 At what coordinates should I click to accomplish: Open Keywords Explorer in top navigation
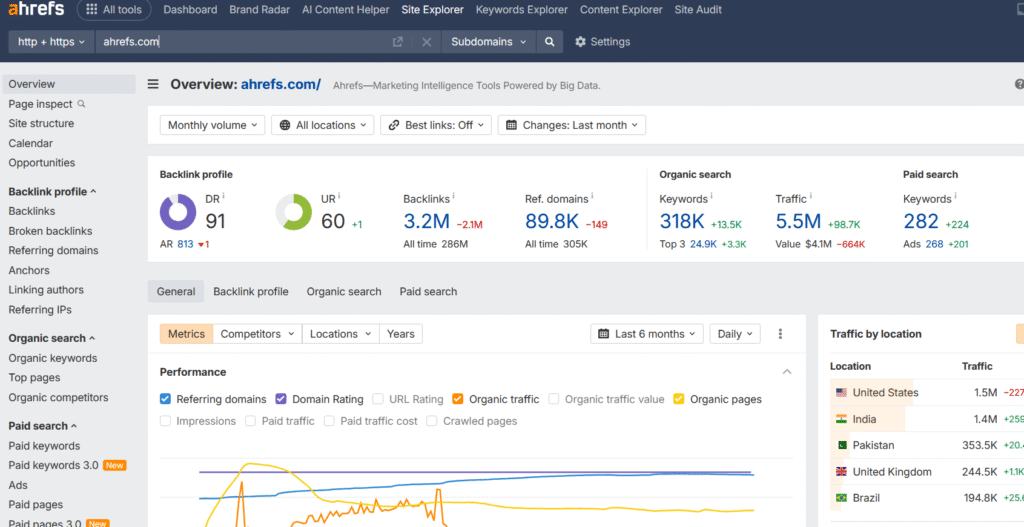pos(522,10)
